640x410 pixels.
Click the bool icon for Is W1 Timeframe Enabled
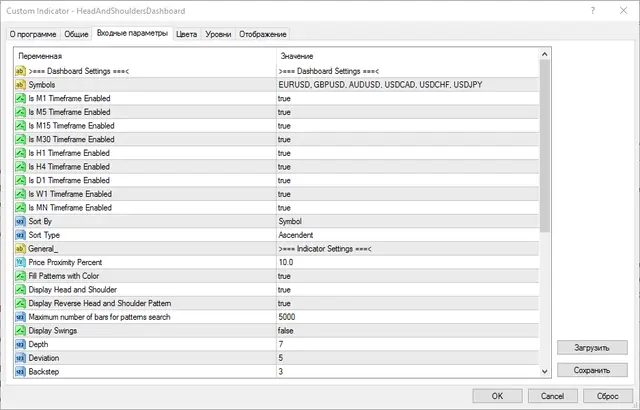click(x=20, y=194)
